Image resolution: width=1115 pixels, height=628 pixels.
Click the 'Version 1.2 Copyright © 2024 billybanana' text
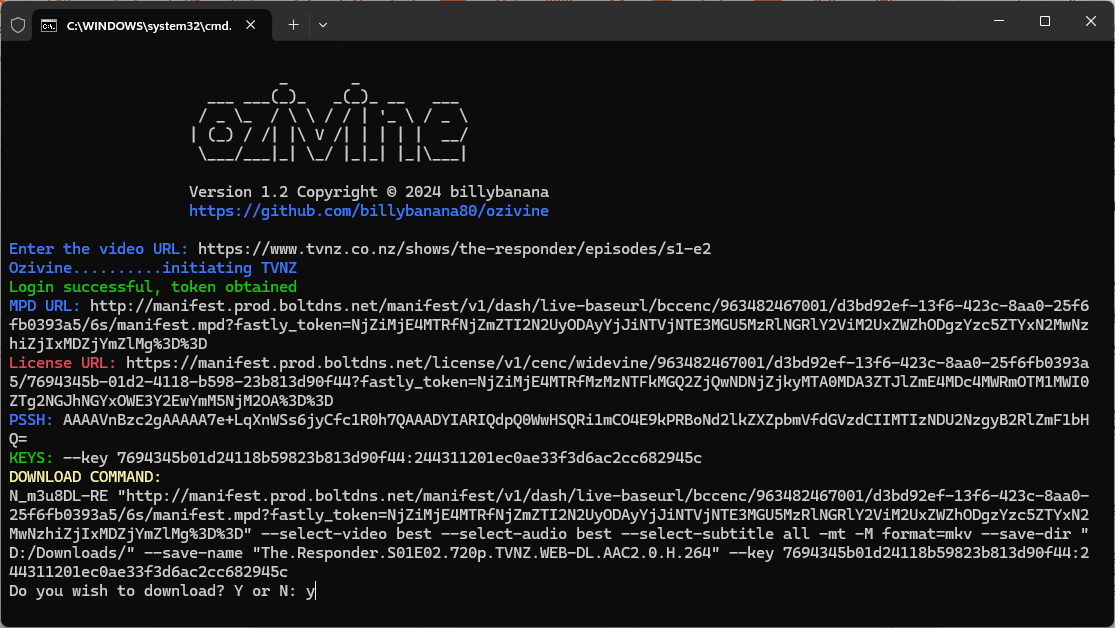[x=368, y=192]
